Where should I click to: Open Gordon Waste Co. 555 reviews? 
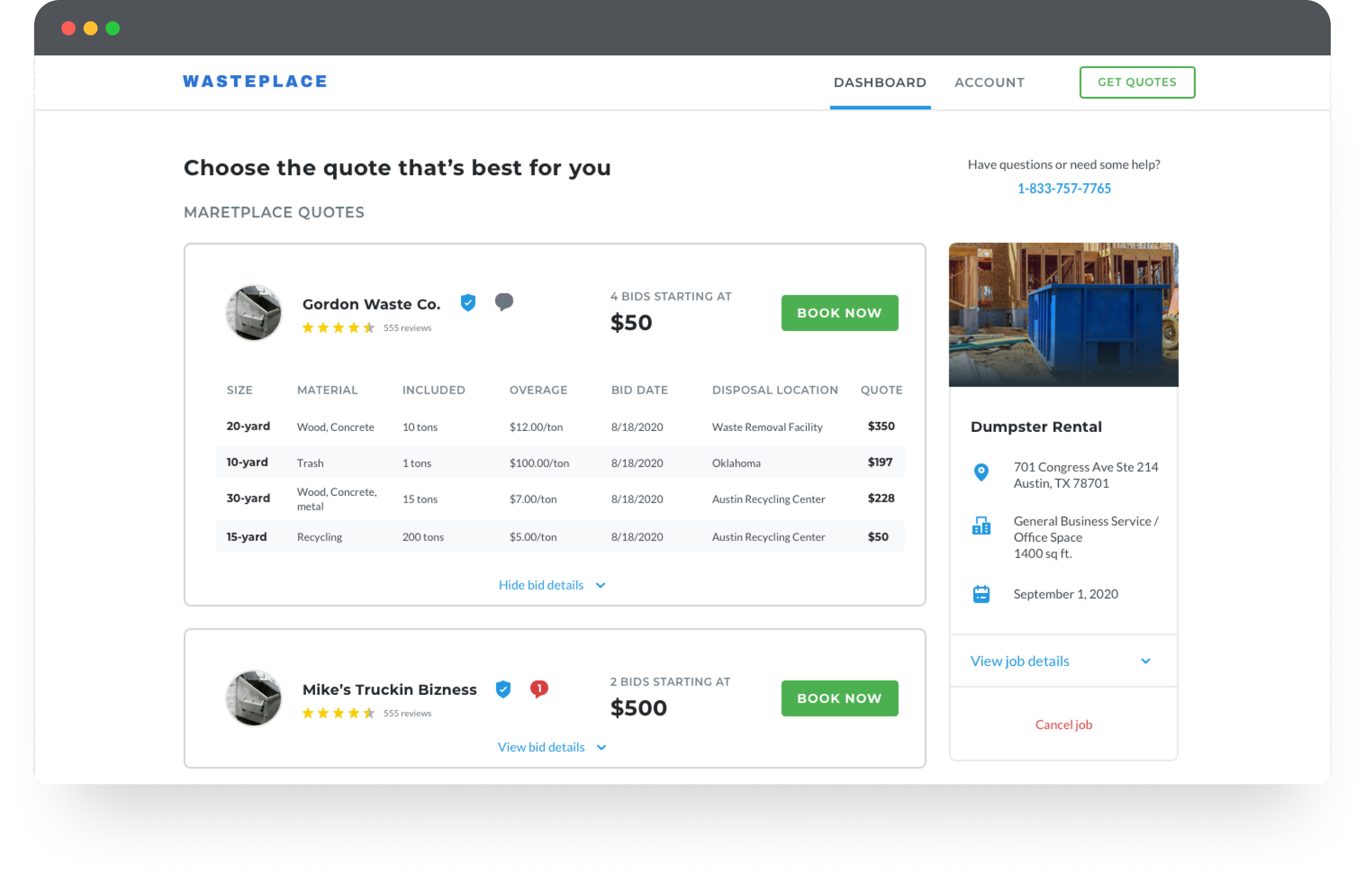[x=407, y=328]
